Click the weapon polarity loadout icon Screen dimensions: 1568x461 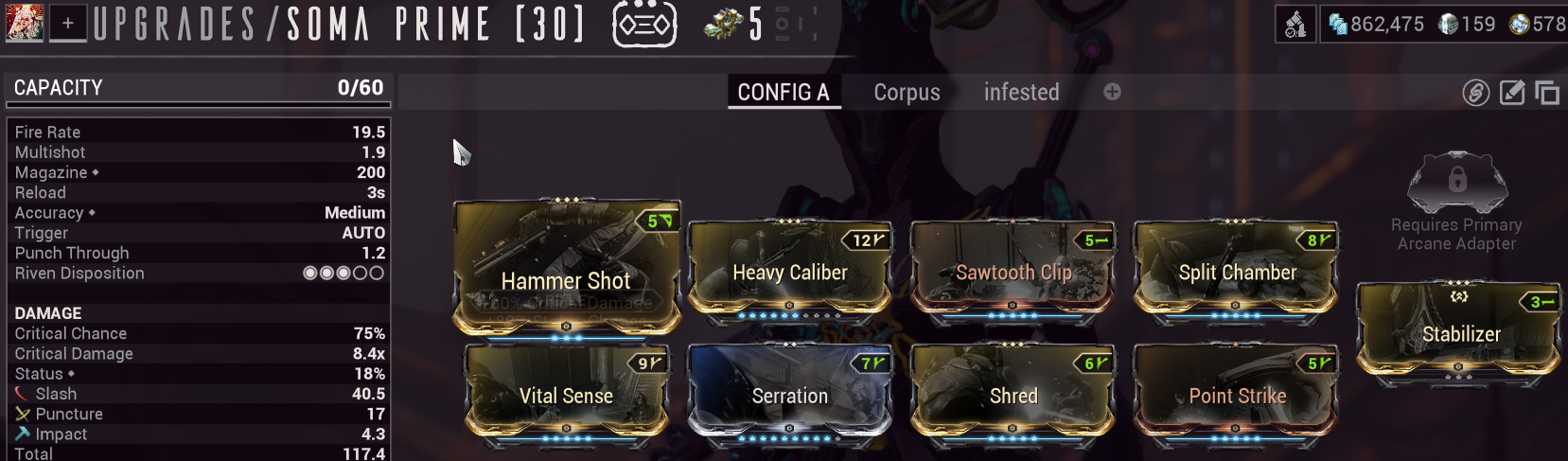tap(644, 25)
